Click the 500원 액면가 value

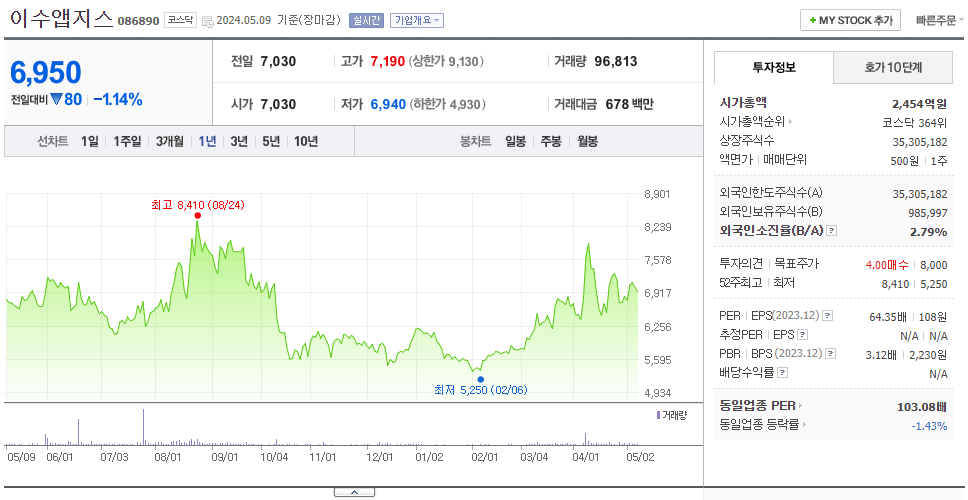(904, 160)
